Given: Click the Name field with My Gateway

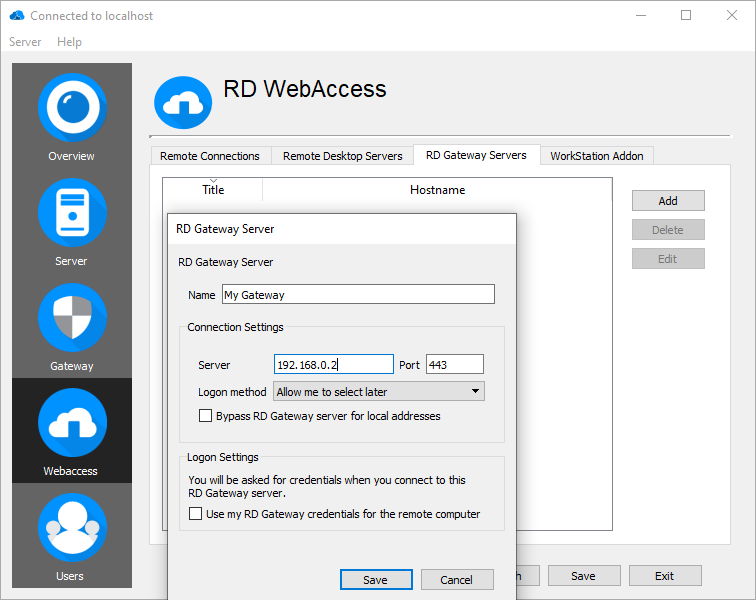Looking at the screenshot, I should click(x=358, y=294).
